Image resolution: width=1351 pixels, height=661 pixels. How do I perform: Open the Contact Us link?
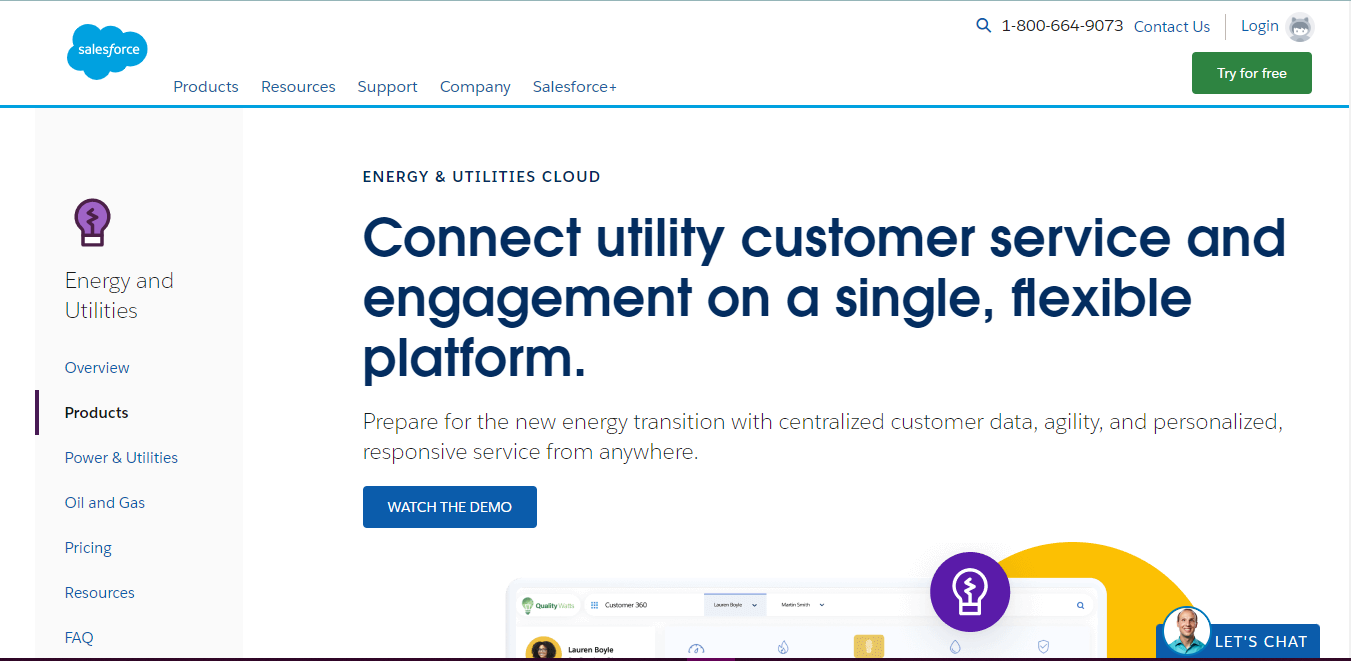(x=1172, y=27)
